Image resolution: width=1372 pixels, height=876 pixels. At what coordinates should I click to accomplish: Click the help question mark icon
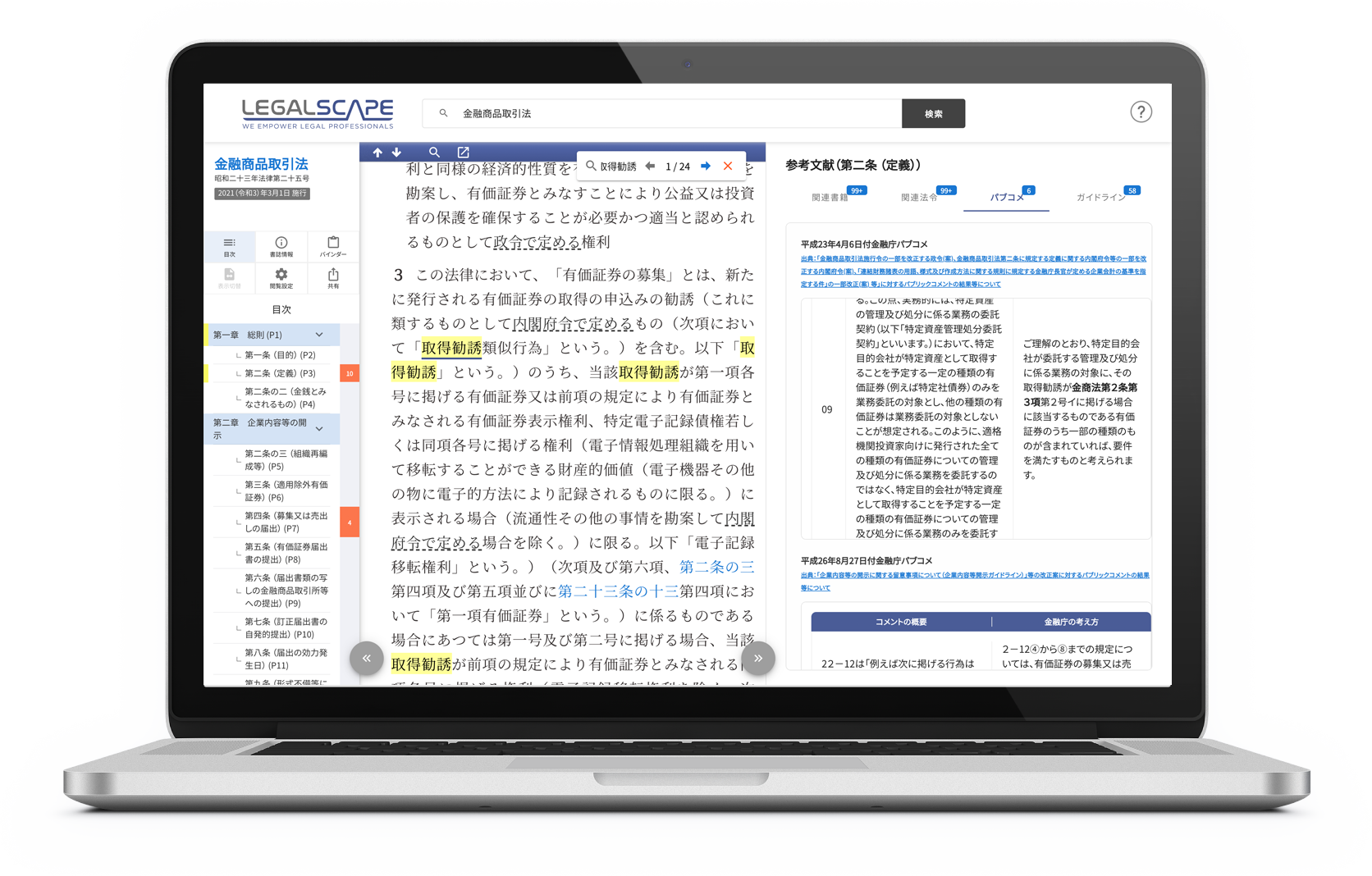pos(1141,112)
